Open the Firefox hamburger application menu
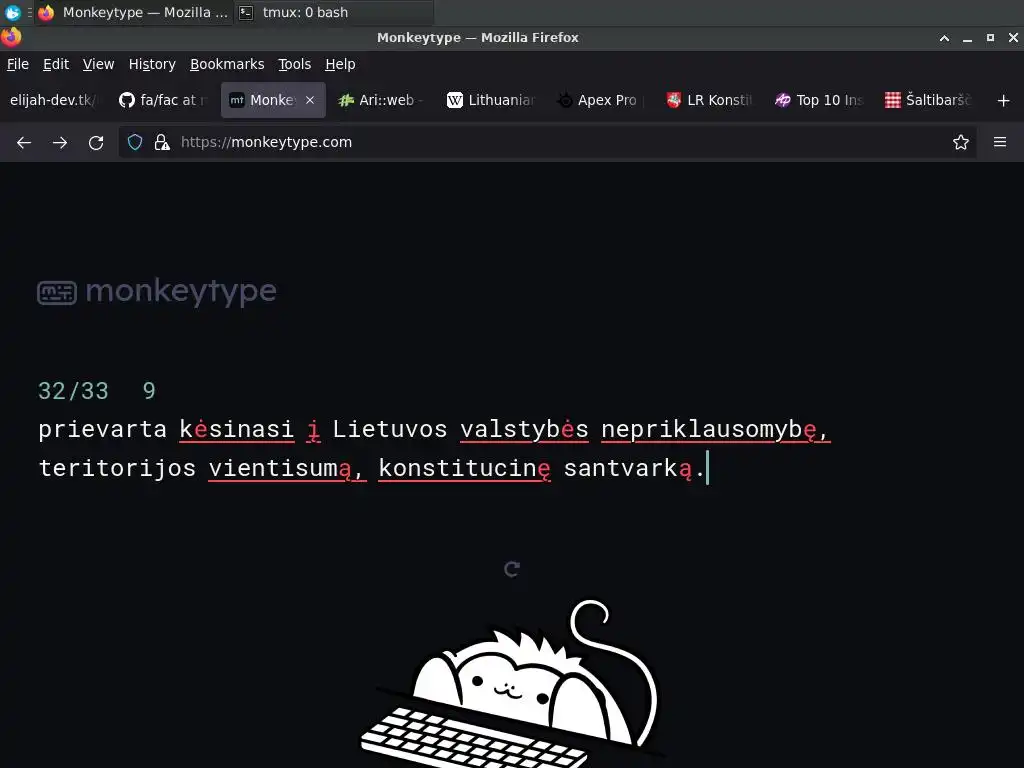The width and height of the screenshot is (1024, 768). pyautogui.click(x=1000, y=142)
